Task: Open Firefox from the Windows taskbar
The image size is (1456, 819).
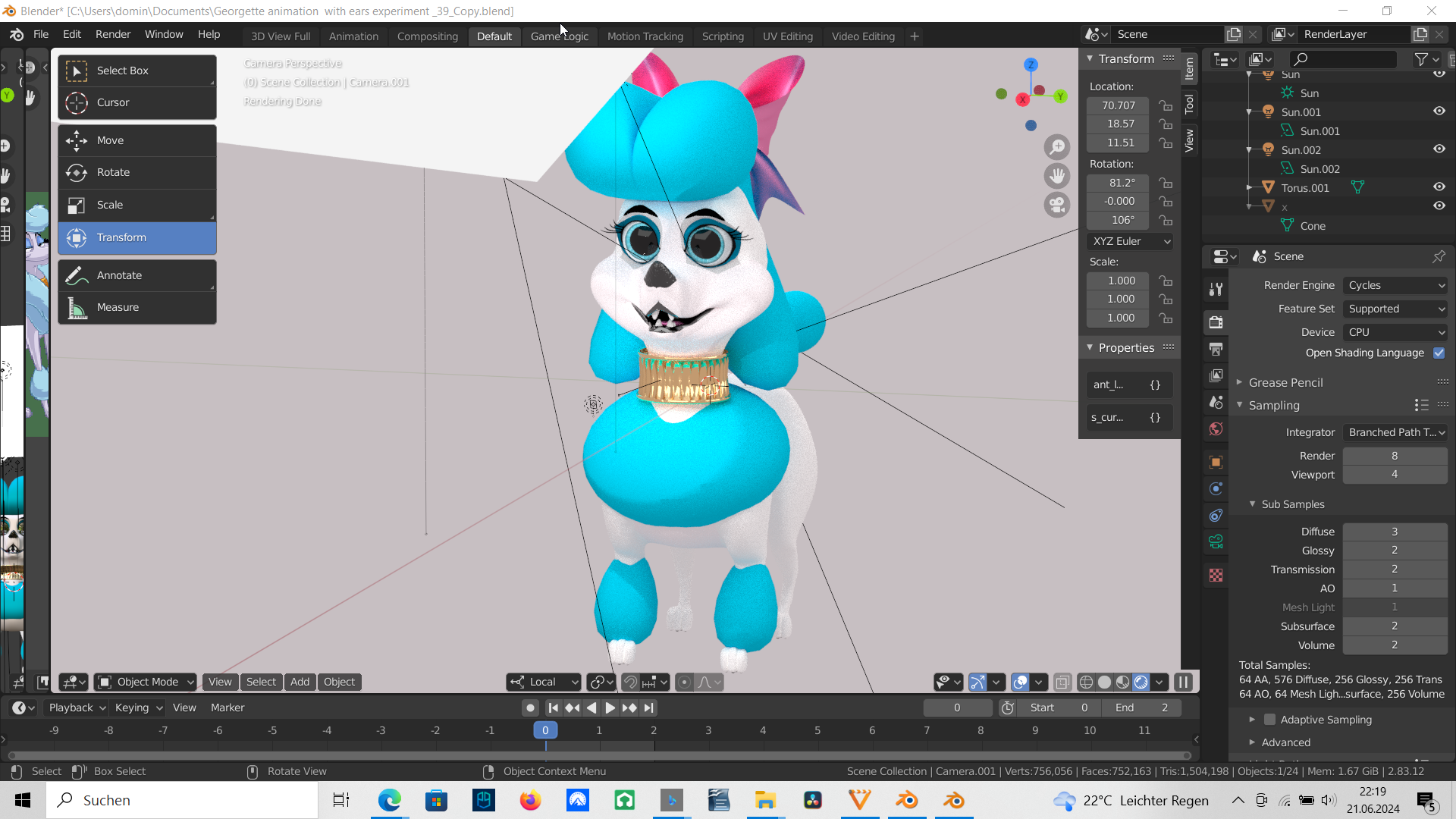Action: [530, 801]
